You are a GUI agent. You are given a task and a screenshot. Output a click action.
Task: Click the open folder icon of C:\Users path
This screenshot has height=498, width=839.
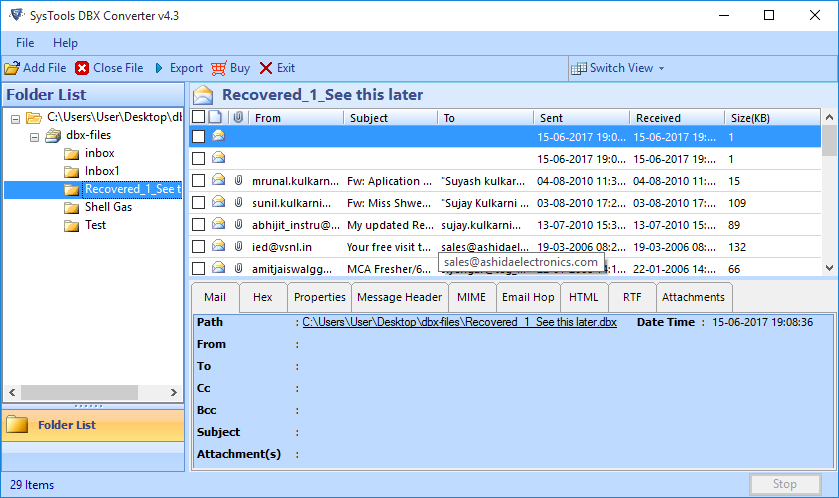coord(34,118)
